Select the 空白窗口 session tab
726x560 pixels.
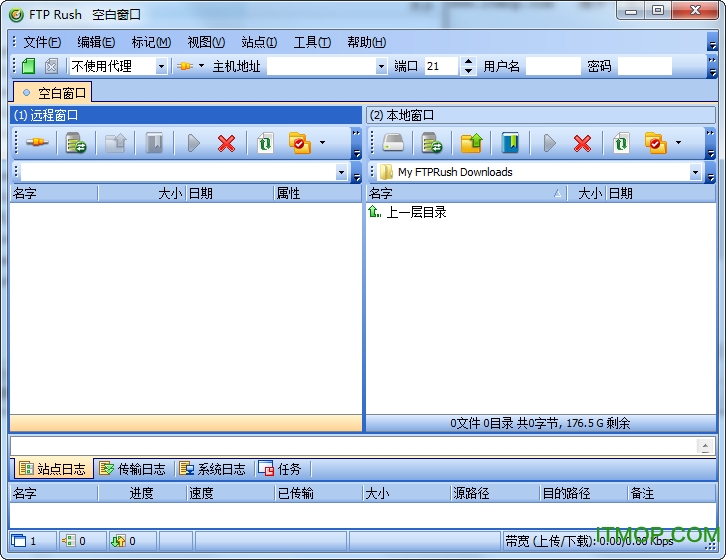(53, 93)
